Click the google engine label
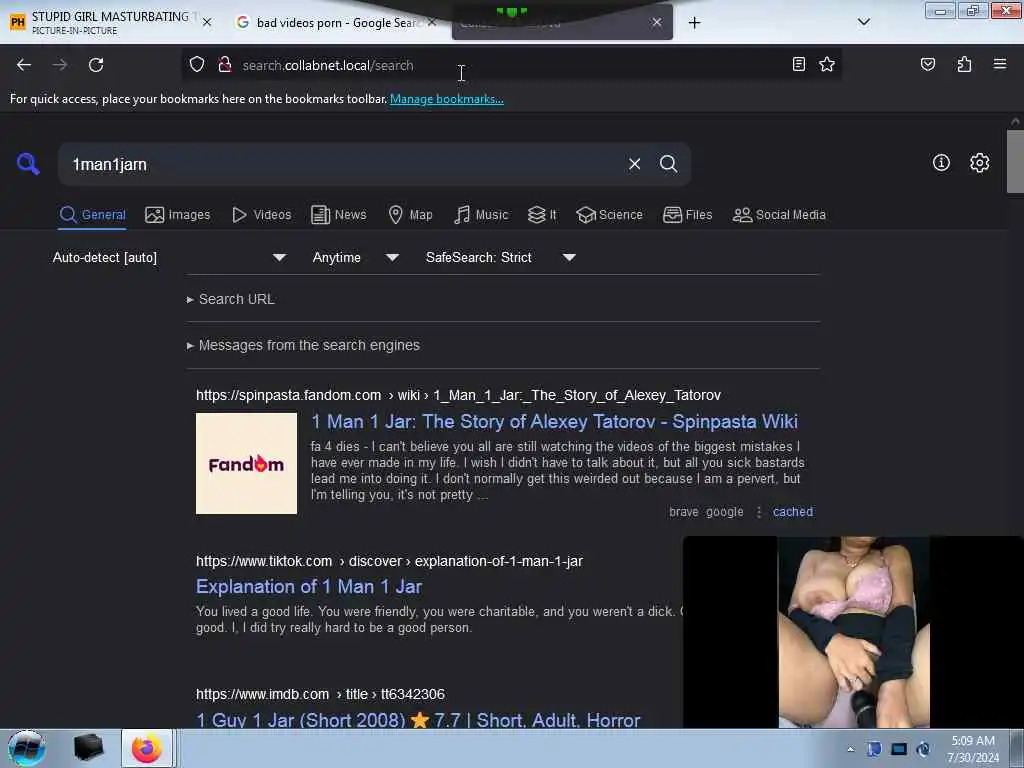Screen dimensions: 1024x768 coord(724,512)
